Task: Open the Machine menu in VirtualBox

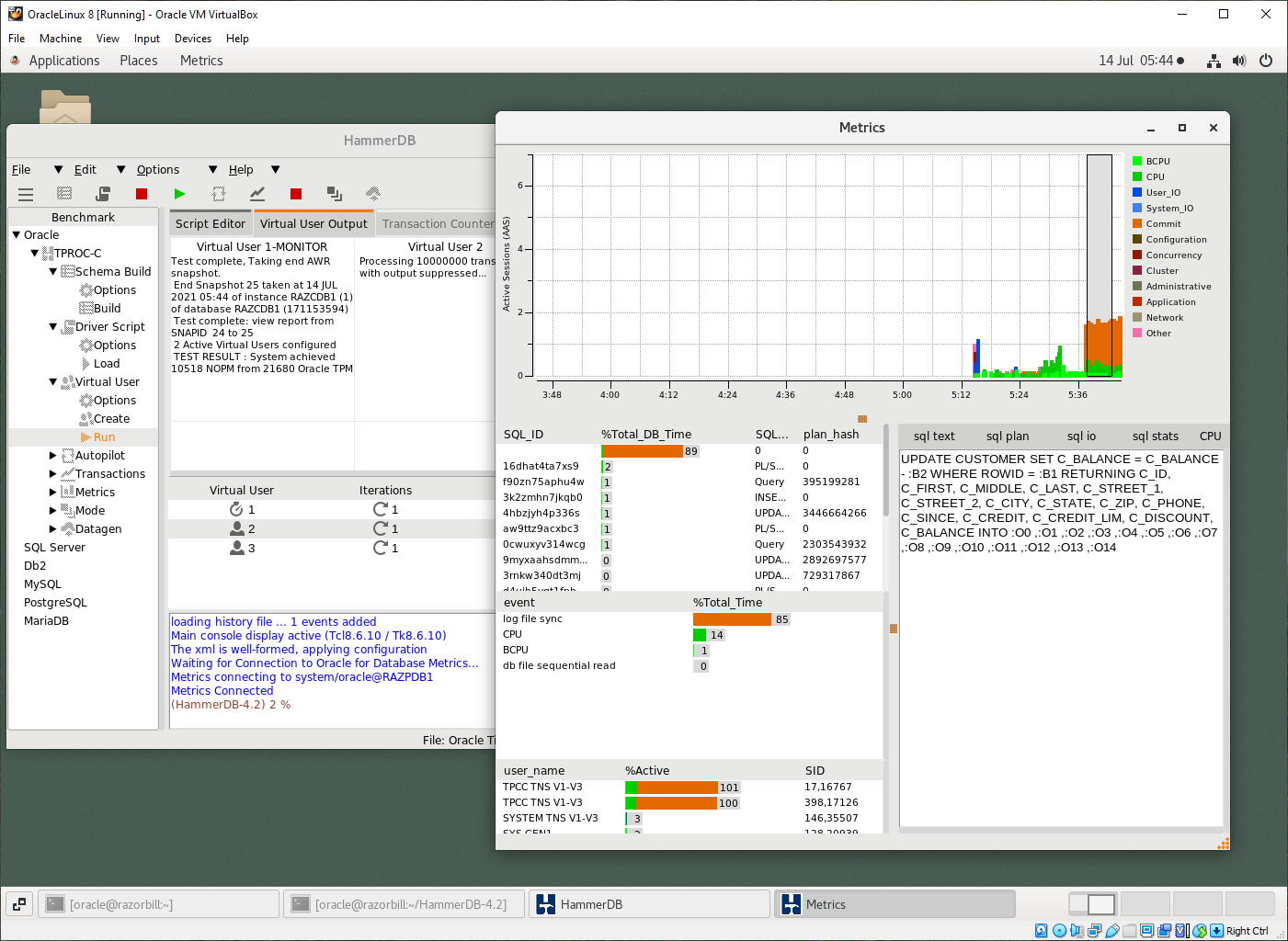Action: click(61, 38)
